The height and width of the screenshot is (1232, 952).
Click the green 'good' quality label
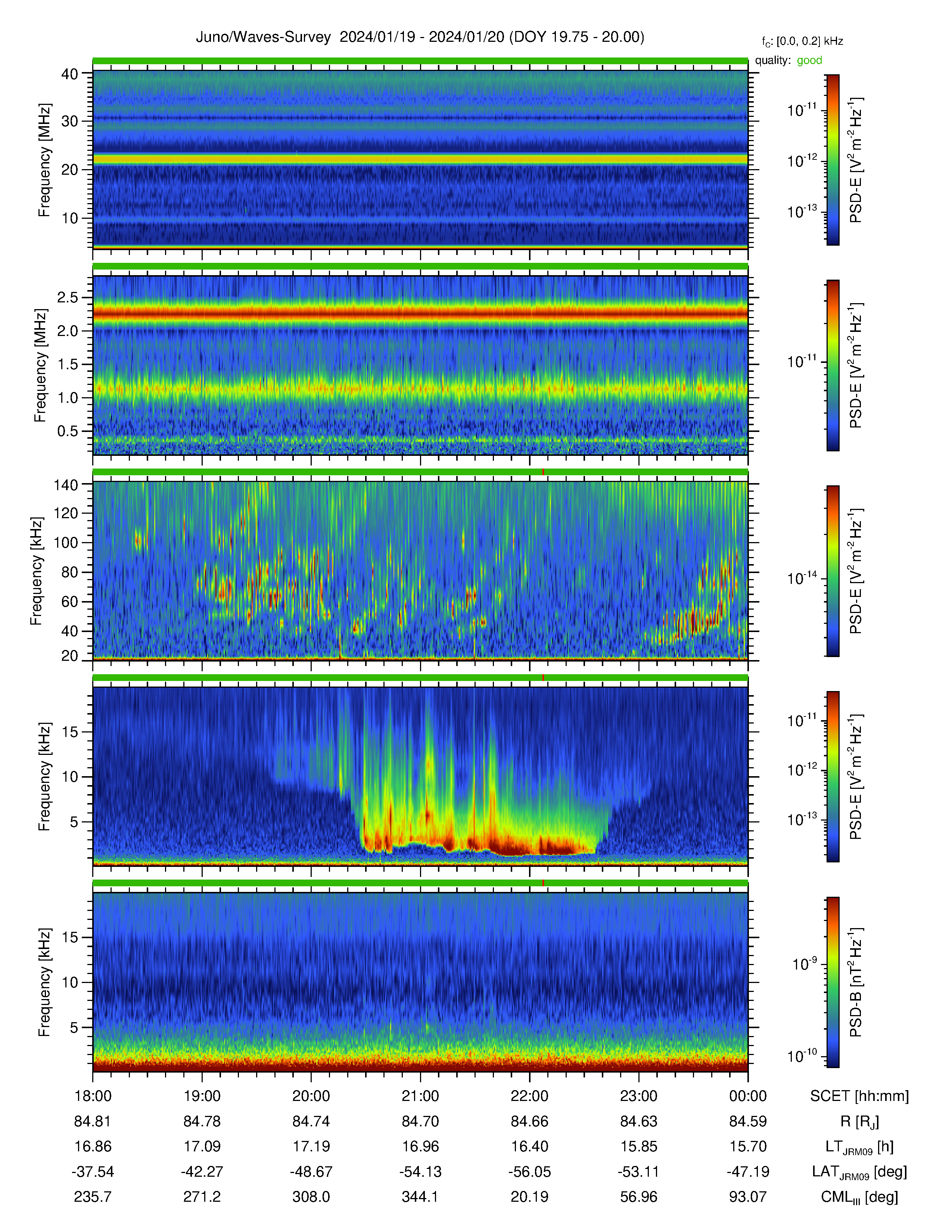(809, 60)
